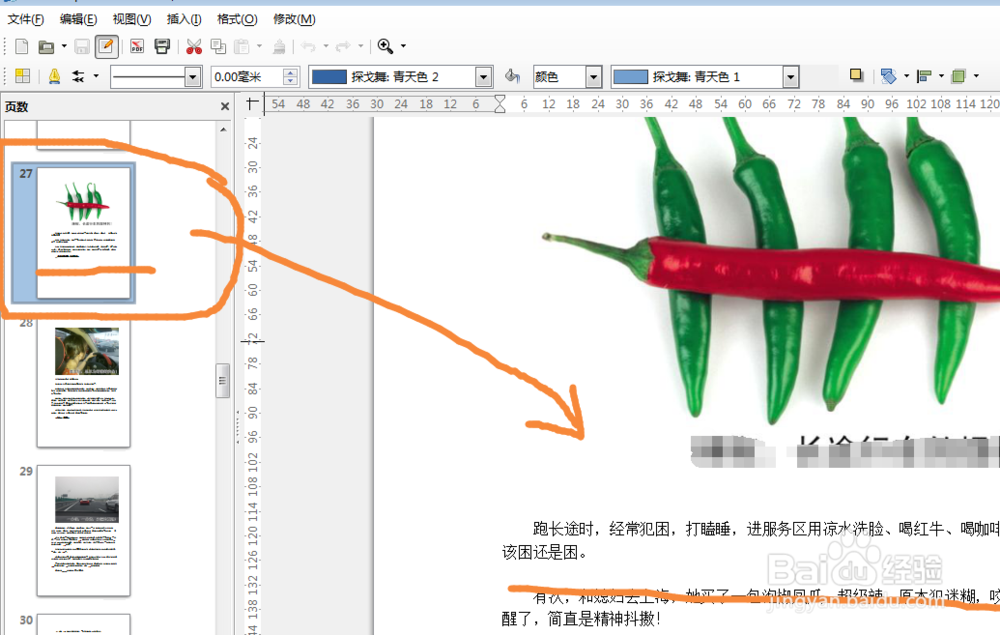The width and height of the screenshot is (1000, 635).
Task: Redo the last undone action
Action: coord(343,47)
